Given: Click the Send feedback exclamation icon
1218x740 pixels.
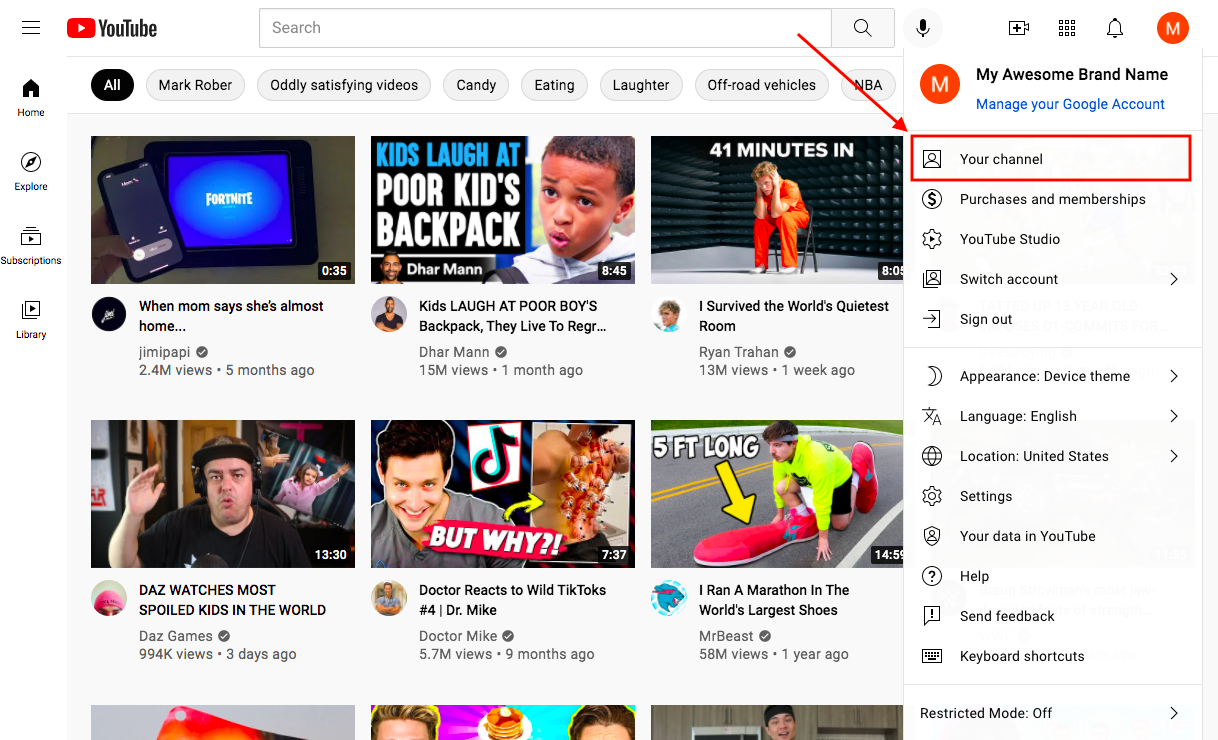Looking at the screenshot, I should coord(932,616).
